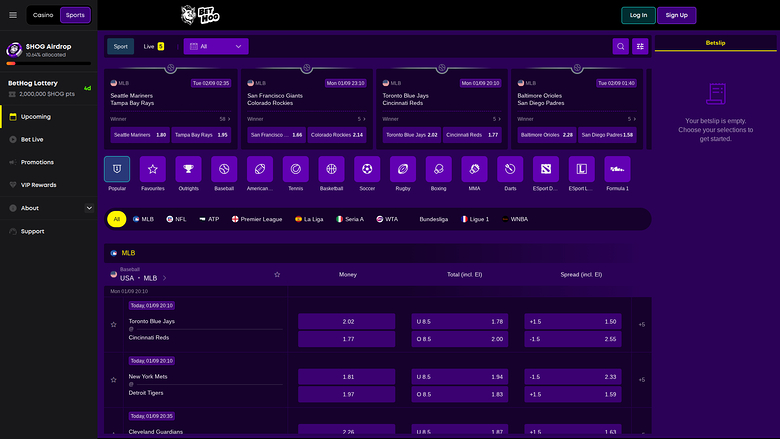780x439 pixels.
Task: Filter by La Liga
Action: click(309, 219)
